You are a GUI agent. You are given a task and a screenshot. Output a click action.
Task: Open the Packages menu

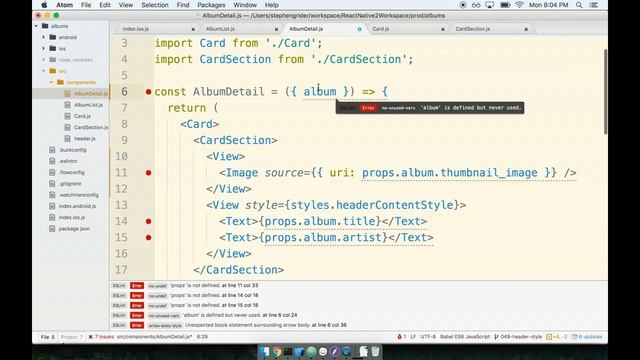pos(211,5)
